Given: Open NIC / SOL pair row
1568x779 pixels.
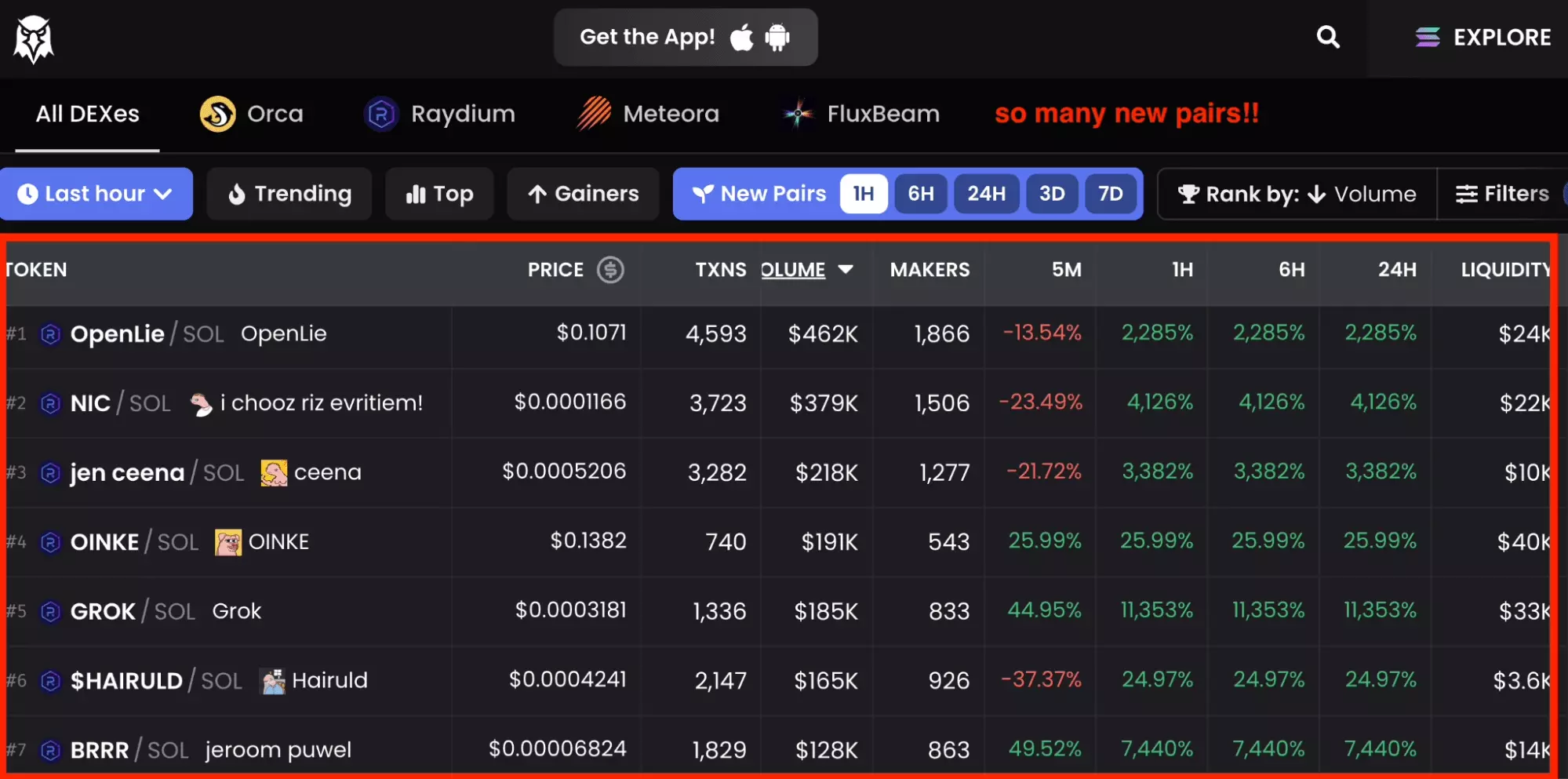Looking at the screenshot, I should click(778, 403).
